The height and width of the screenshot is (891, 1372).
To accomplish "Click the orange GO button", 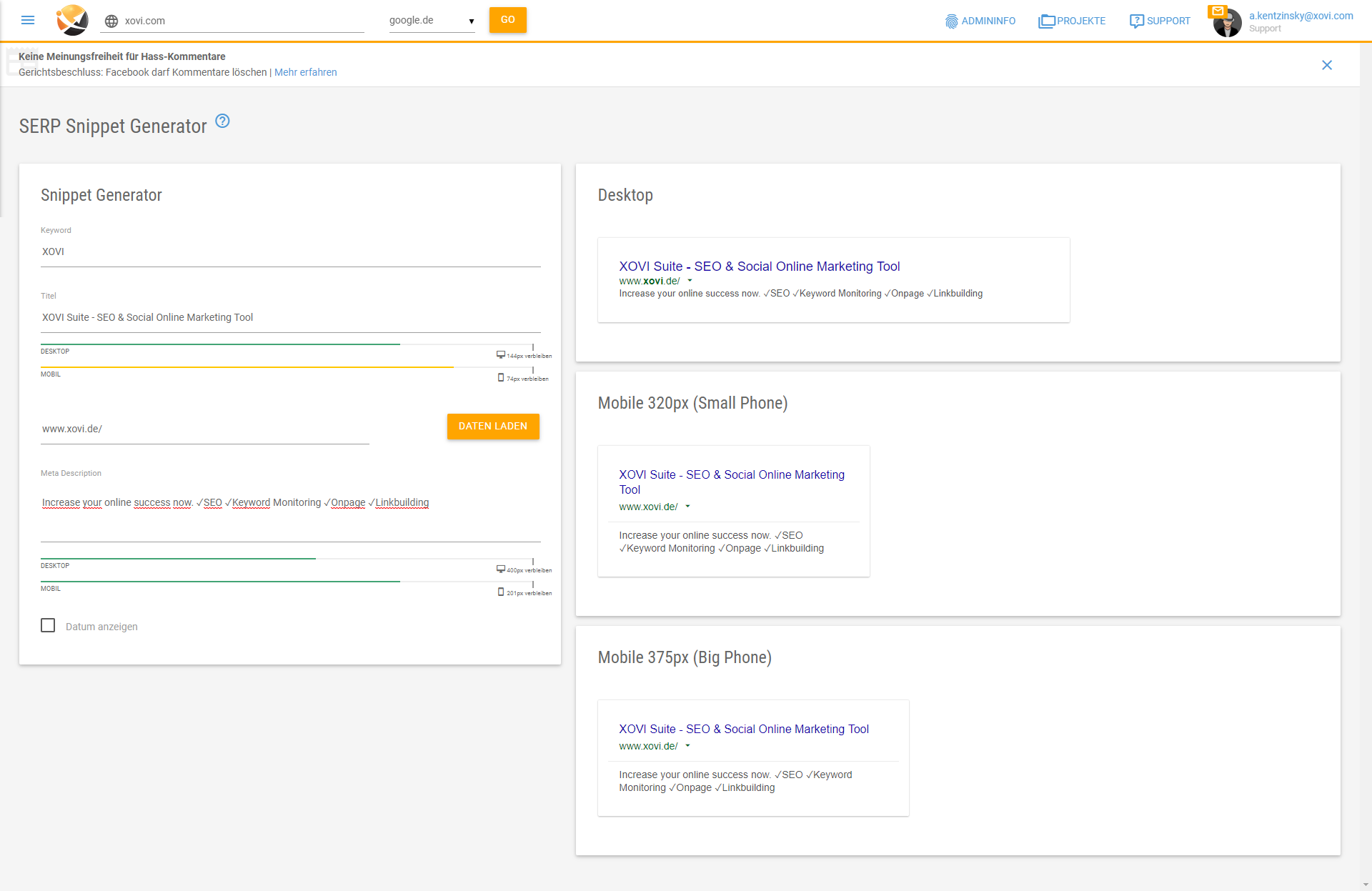I will click(x=508, y=20).
